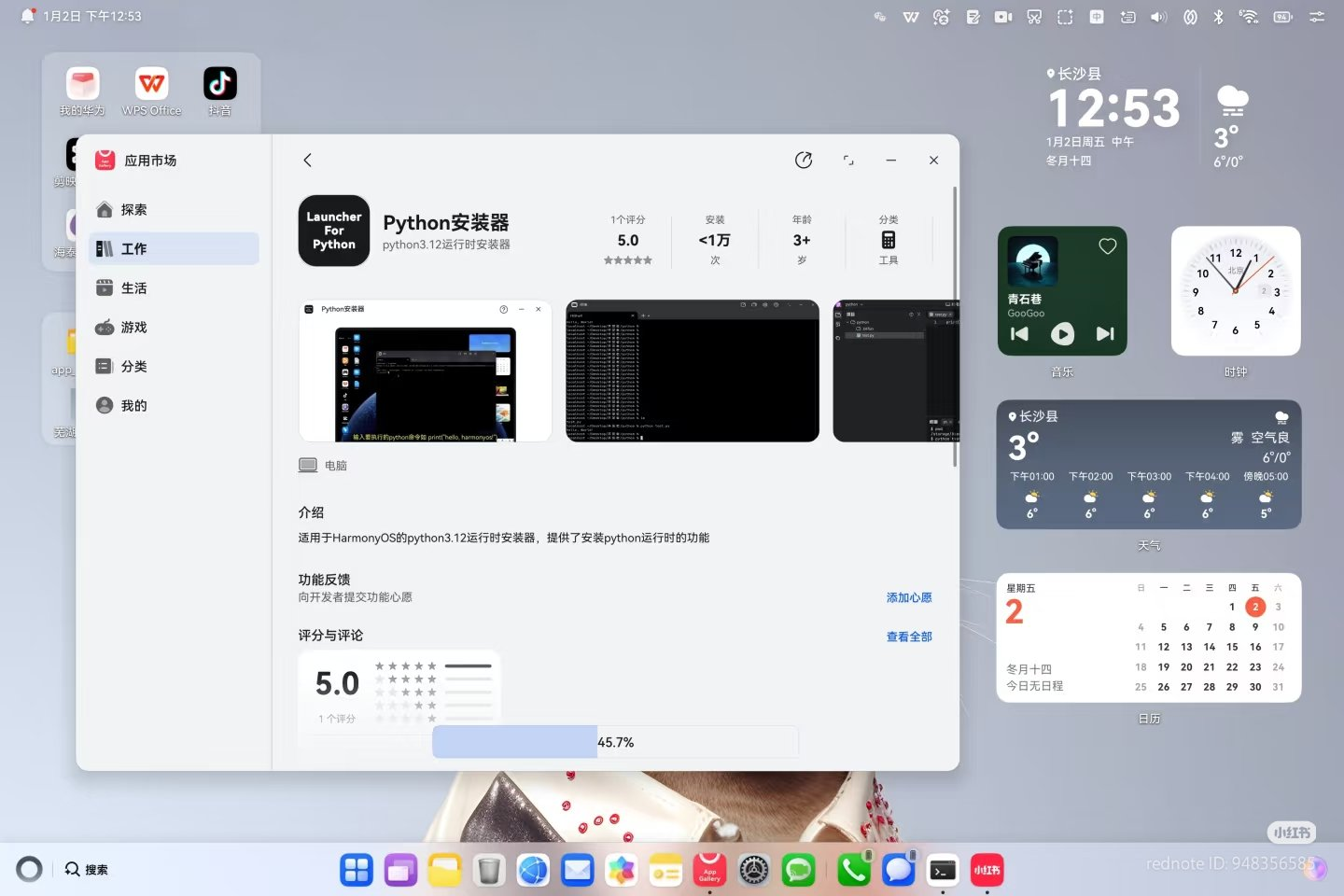
Task: Open the terminal app in dock
Action: click(943, 871)
